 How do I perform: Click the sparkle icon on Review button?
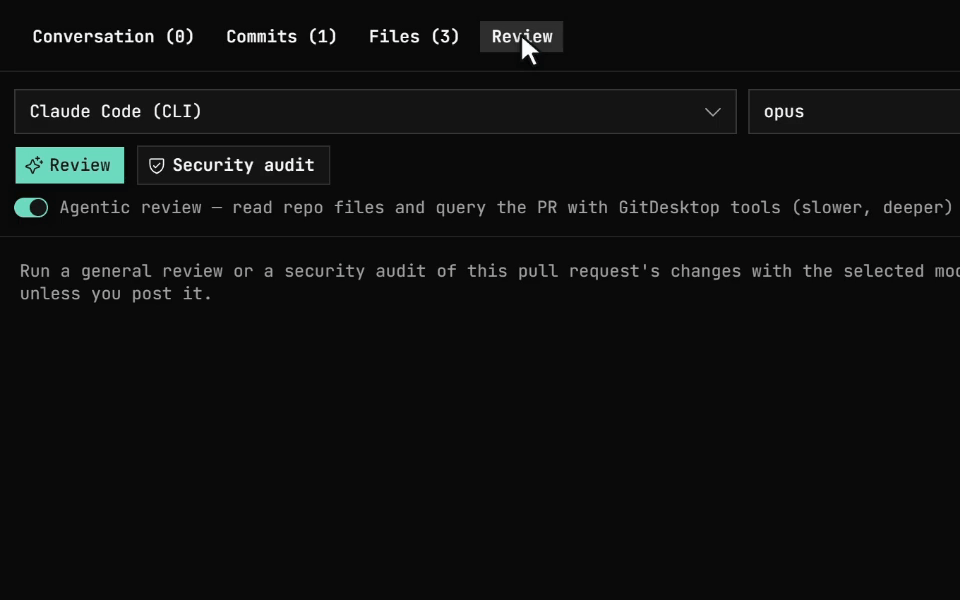coord(34,165)
